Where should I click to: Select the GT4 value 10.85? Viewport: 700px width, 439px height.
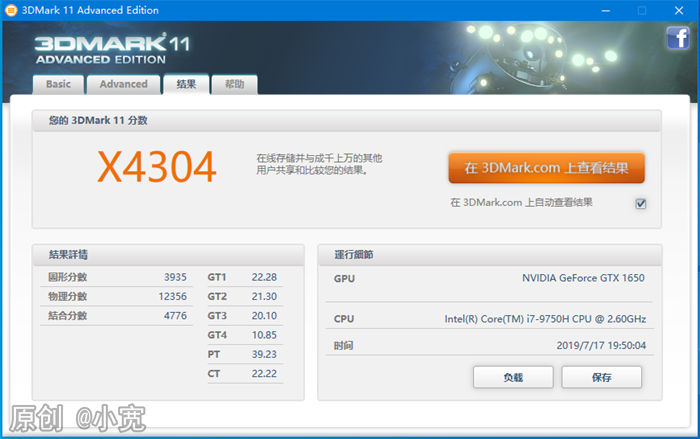click(264, 335)
